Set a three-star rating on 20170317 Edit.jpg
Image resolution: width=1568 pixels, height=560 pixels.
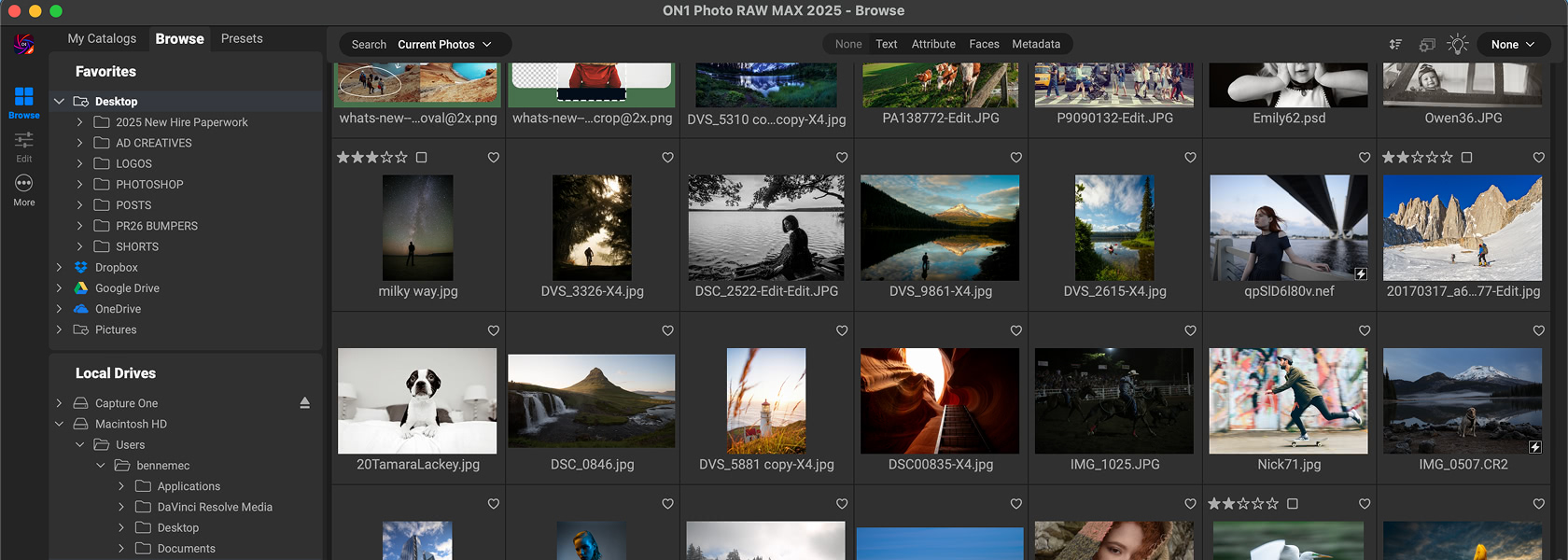(1417, 158)
